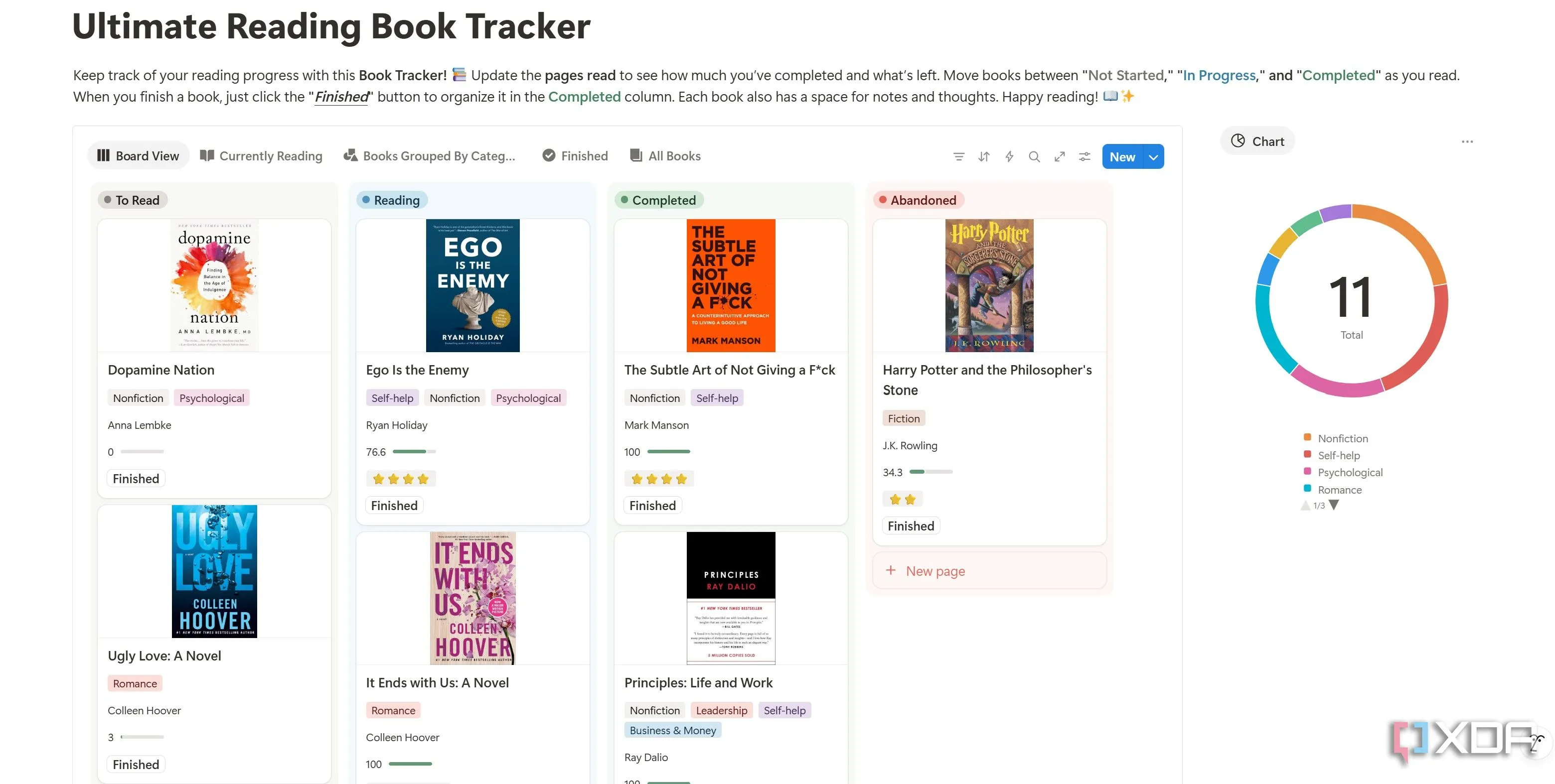This screenshot has height=784, width=1555.
Task: Open view settings sliders icon
Action: click(1085, 157)
